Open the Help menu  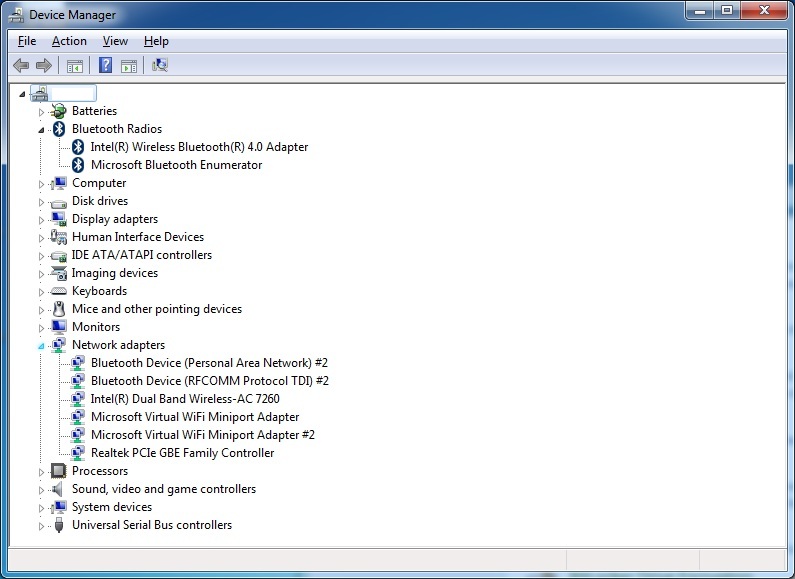coord(156,41)
